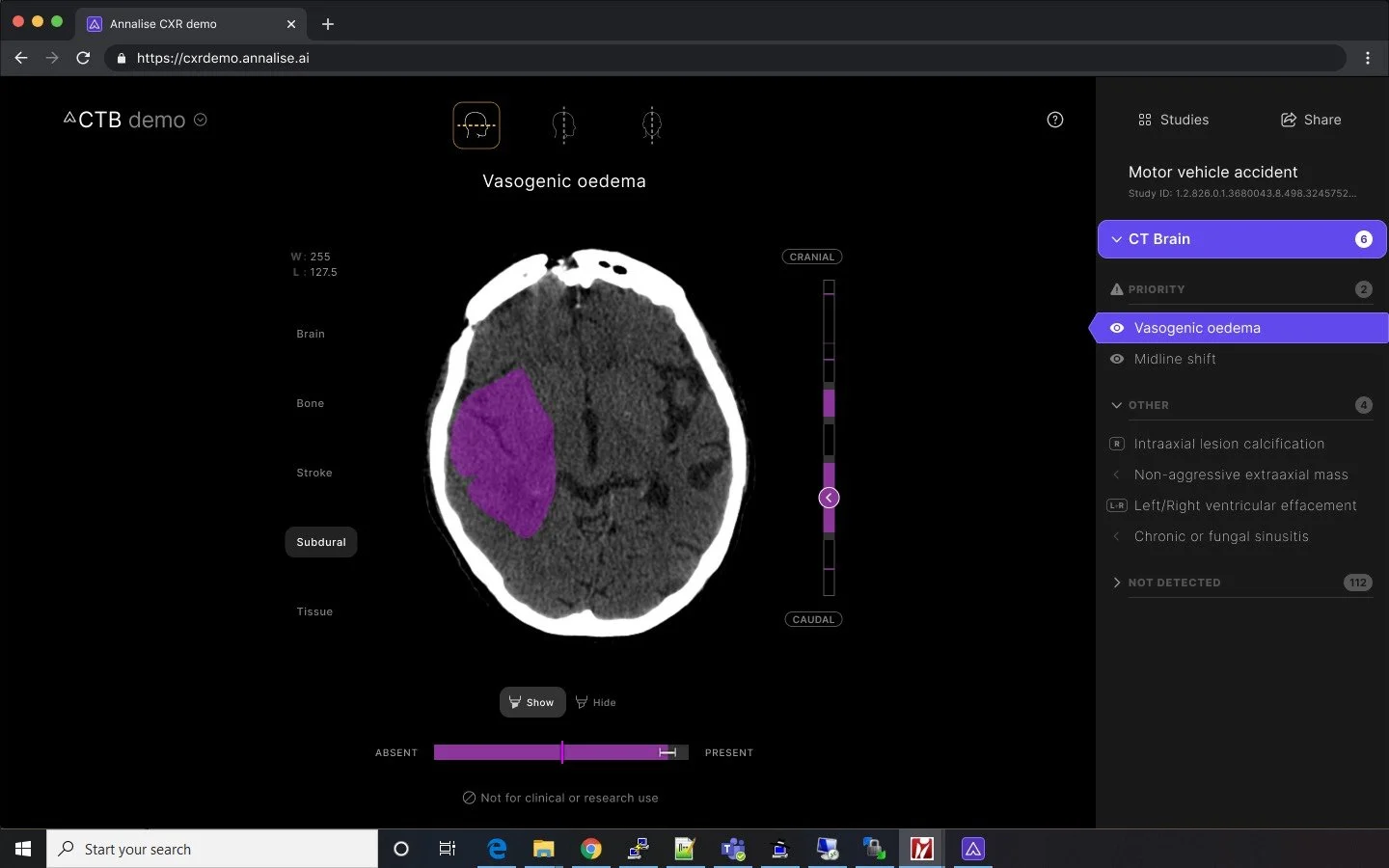The width and height of the screenshot is (1389, 868).
Task: Click the help question mark icon
Action: coord(1054,120)
